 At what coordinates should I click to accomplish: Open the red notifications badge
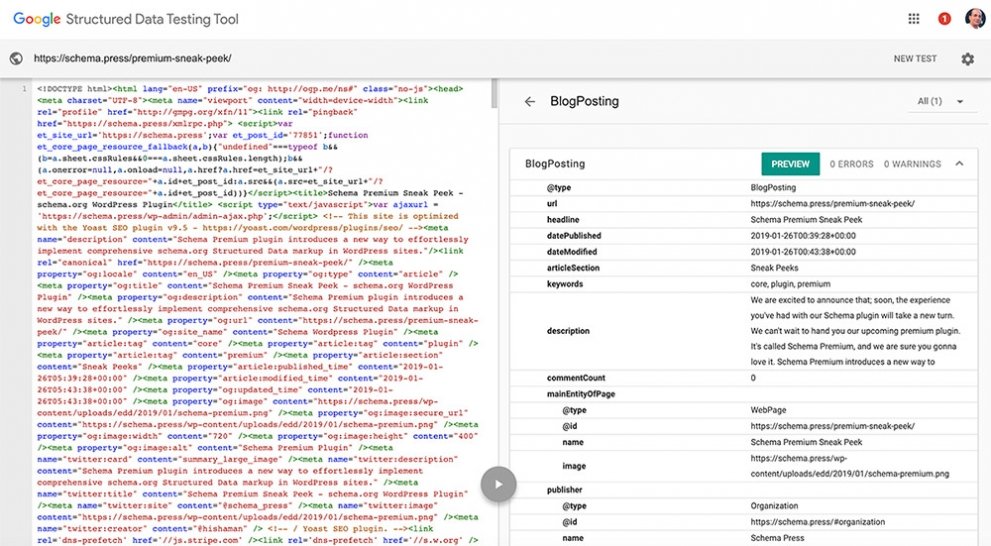[x=944, y=19]
